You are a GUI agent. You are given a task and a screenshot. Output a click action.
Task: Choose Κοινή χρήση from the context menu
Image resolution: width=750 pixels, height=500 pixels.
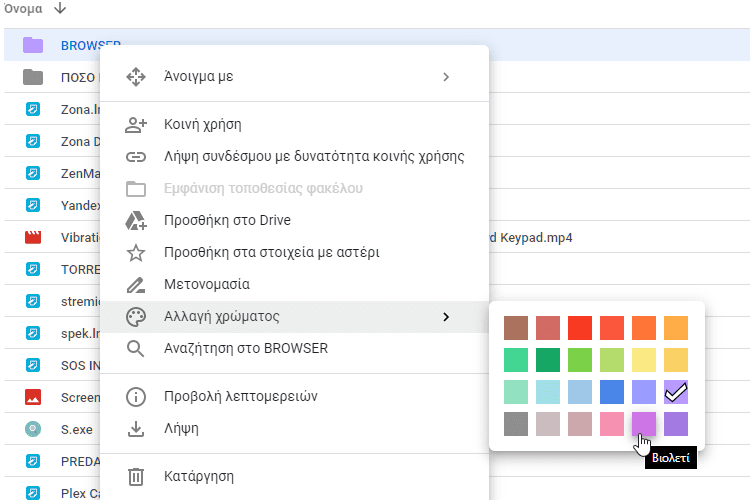click(x=203, y=125)
